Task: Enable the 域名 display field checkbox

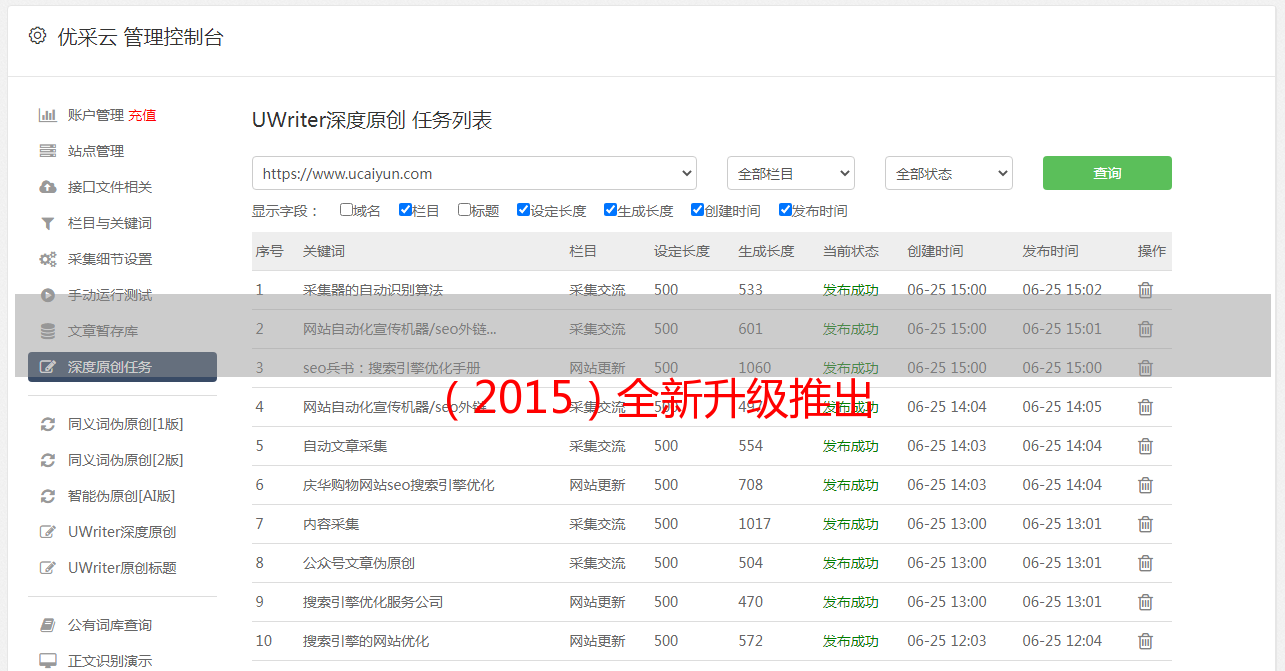Action: pyautogui.click(x=346, y=210)
